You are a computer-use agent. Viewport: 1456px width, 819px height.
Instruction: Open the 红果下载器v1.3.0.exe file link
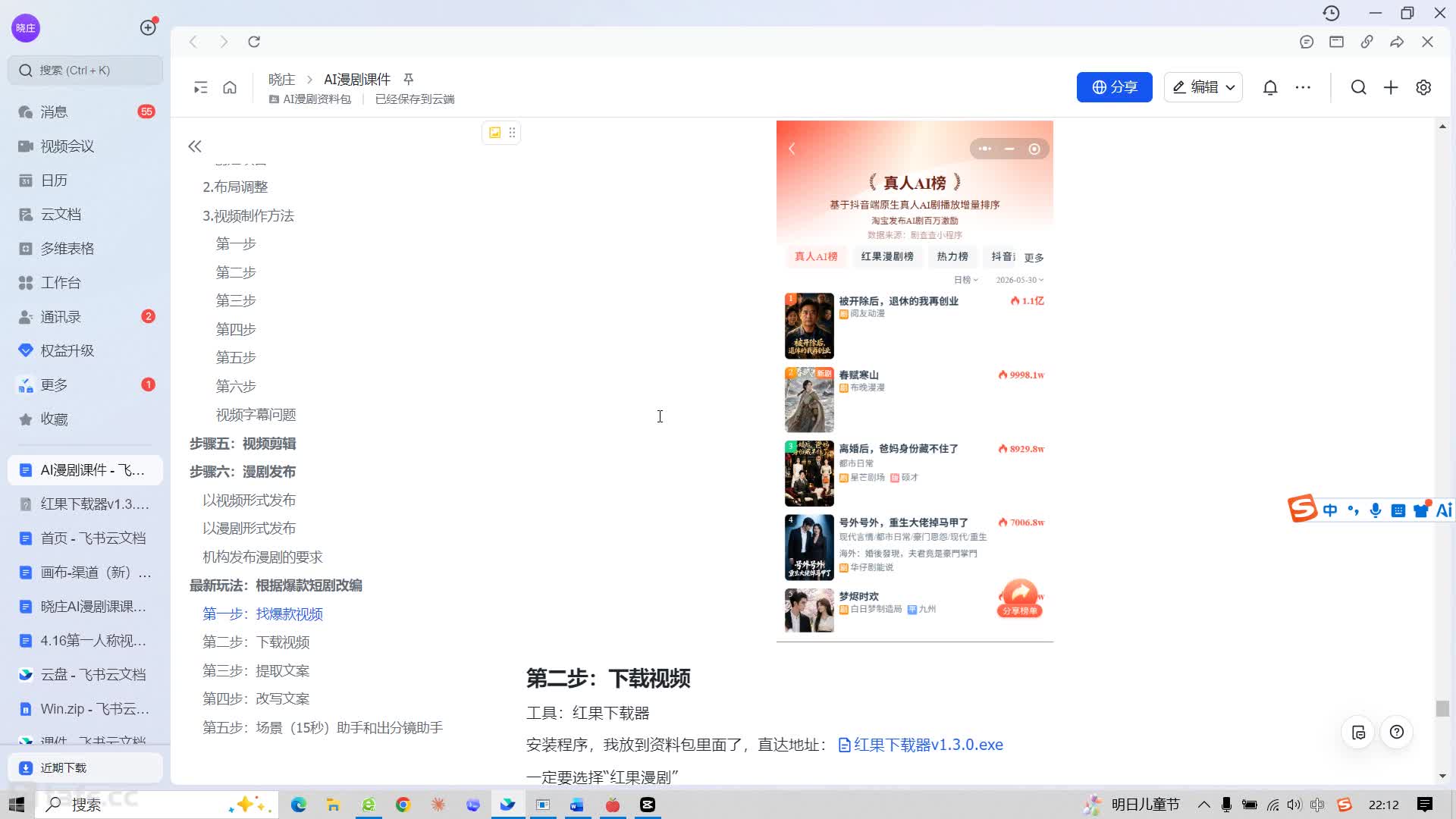[921, 745]
